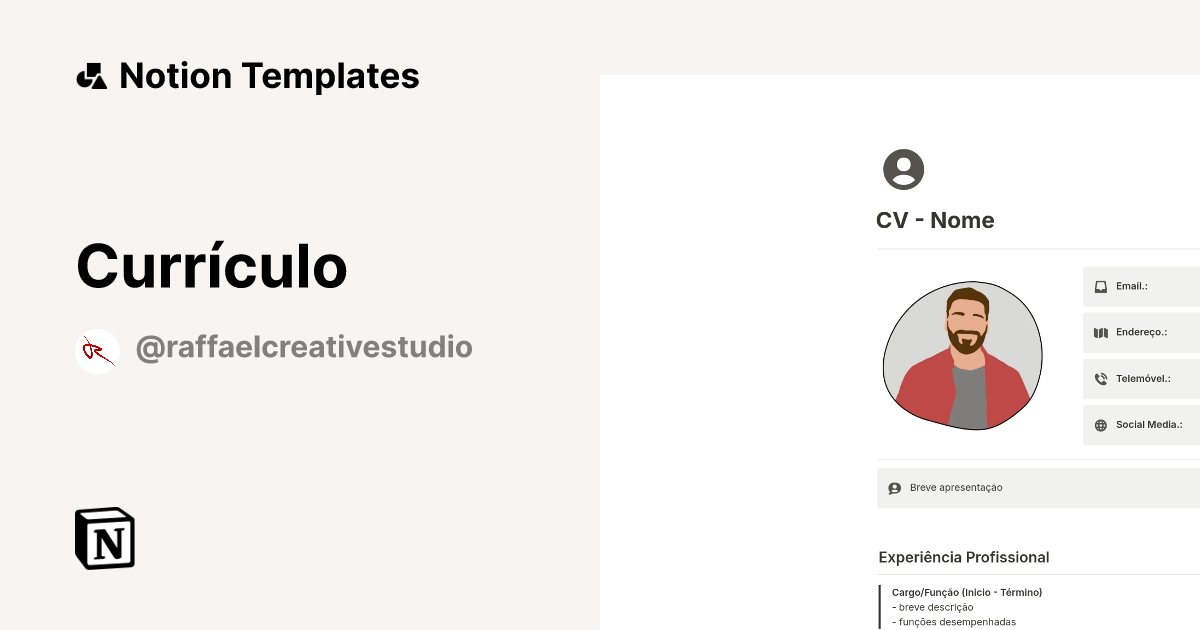The height and width of the screenshot is (630, 1200).
Task: Click the Notion app logo at bottom left
Action: tap(104, 538)
